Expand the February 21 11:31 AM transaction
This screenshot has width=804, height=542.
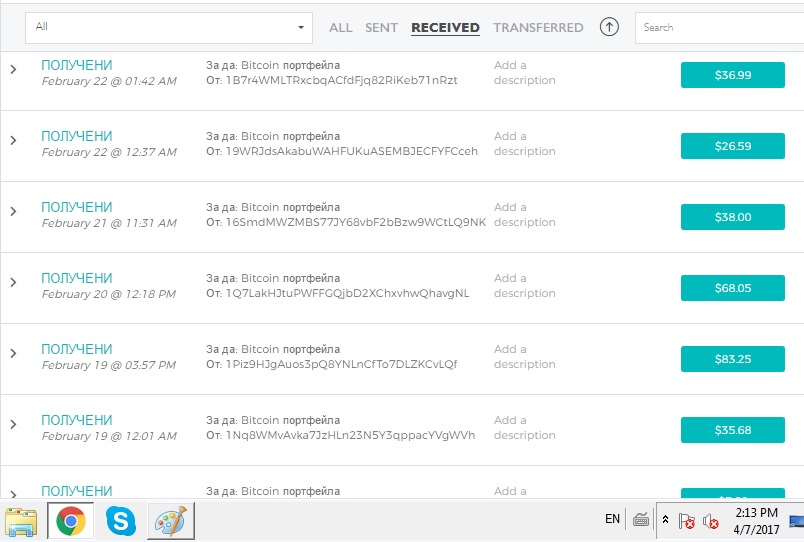click(x=13, y=211)
